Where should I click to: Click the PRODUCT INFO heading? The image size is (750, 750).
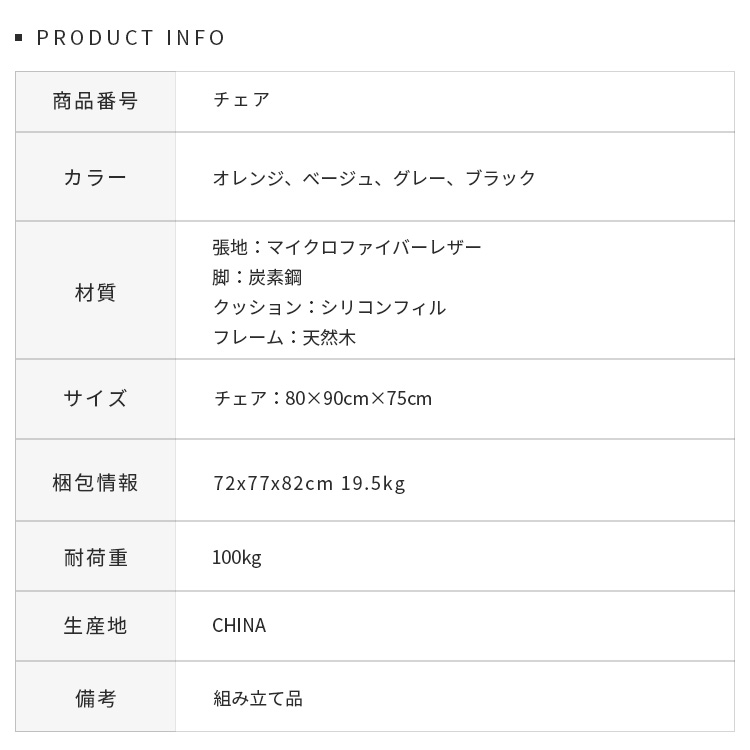click(131, 38)
